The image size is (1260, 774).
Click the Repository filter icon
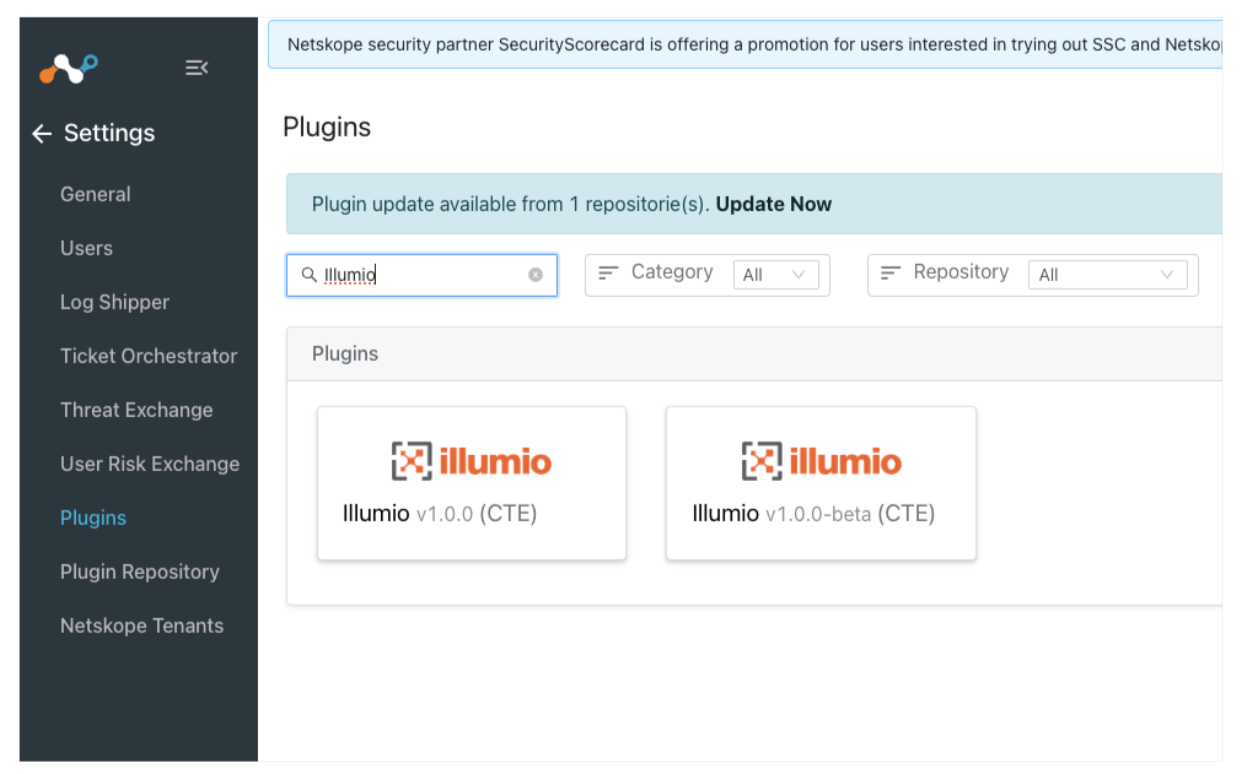pos(890,273)
